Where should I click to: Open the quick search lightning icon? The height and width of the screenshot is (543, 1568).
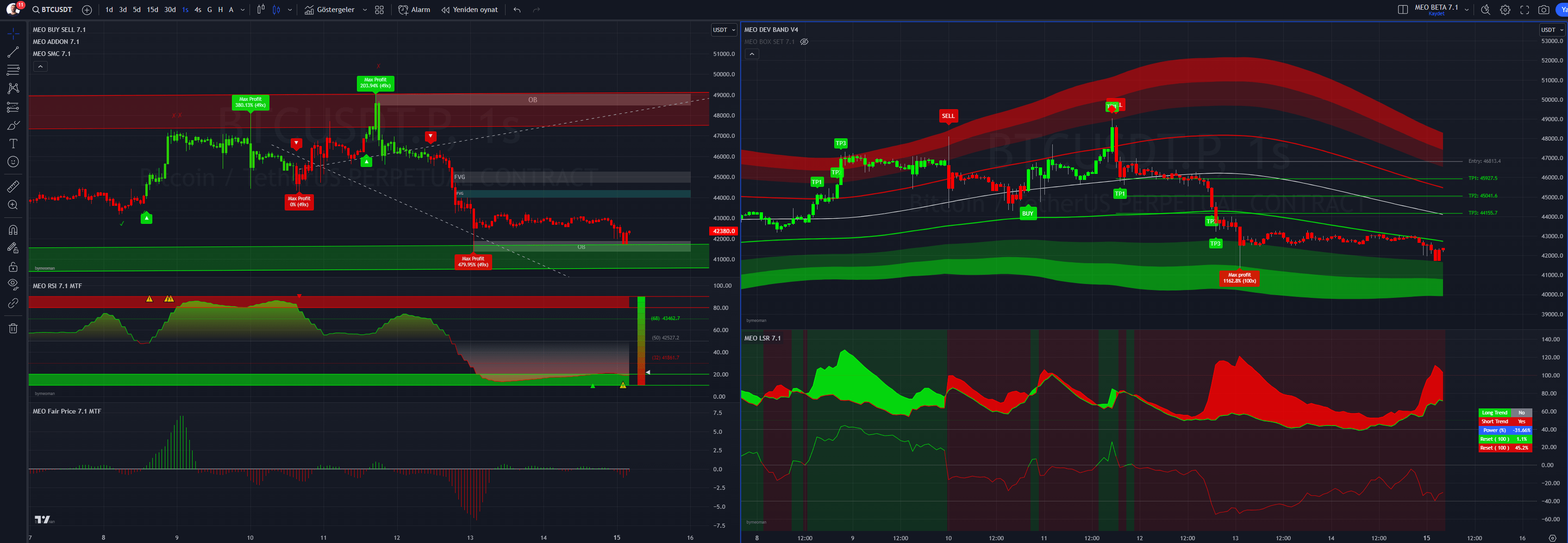click(x=1485, y=10)
